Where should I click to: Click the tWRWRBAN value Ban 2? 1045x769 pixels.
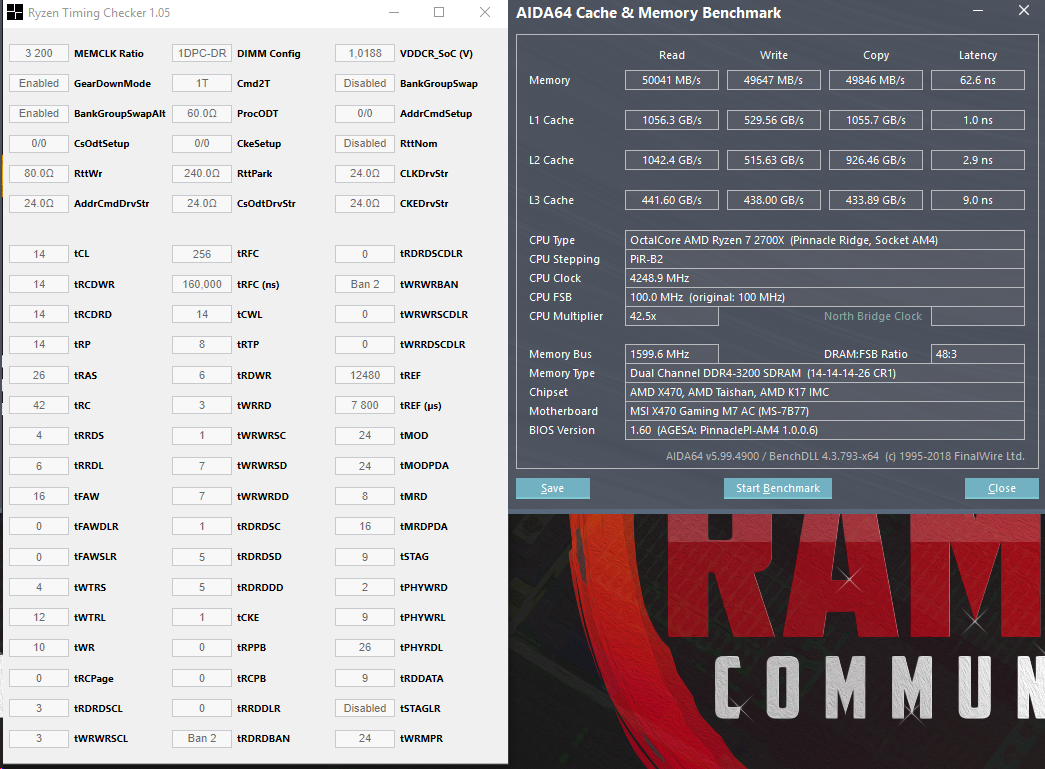point(365,285)
